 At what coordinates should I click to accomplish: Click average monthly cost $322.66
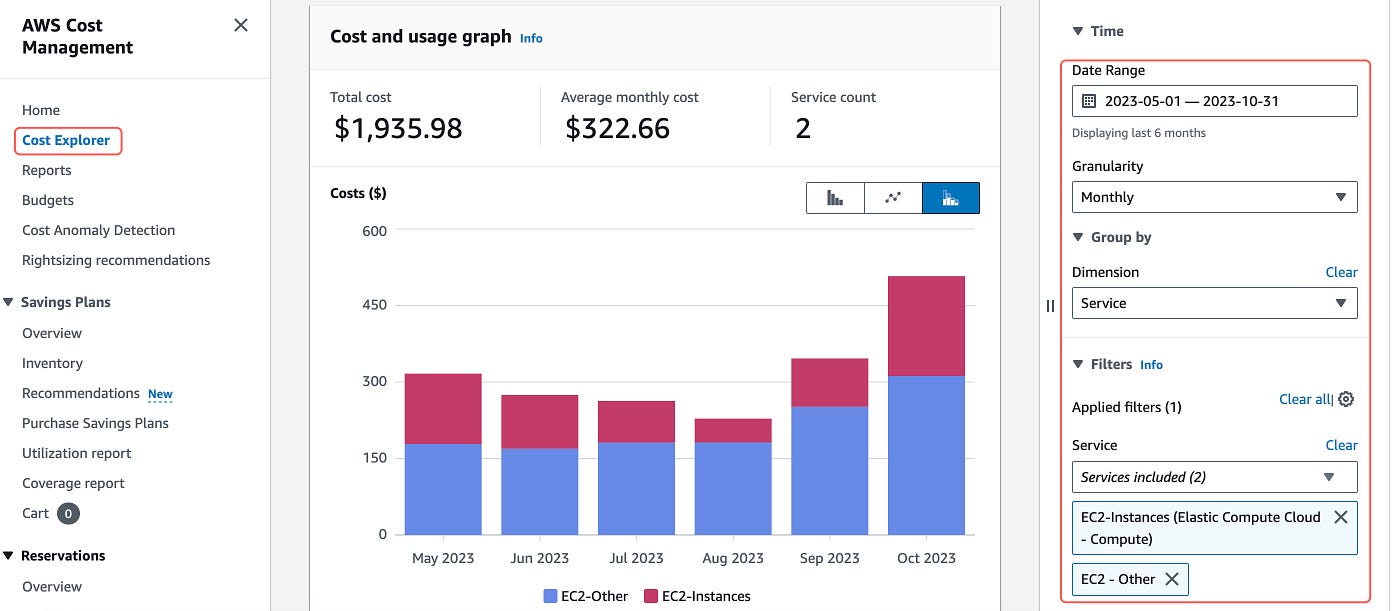coord(617,128)
